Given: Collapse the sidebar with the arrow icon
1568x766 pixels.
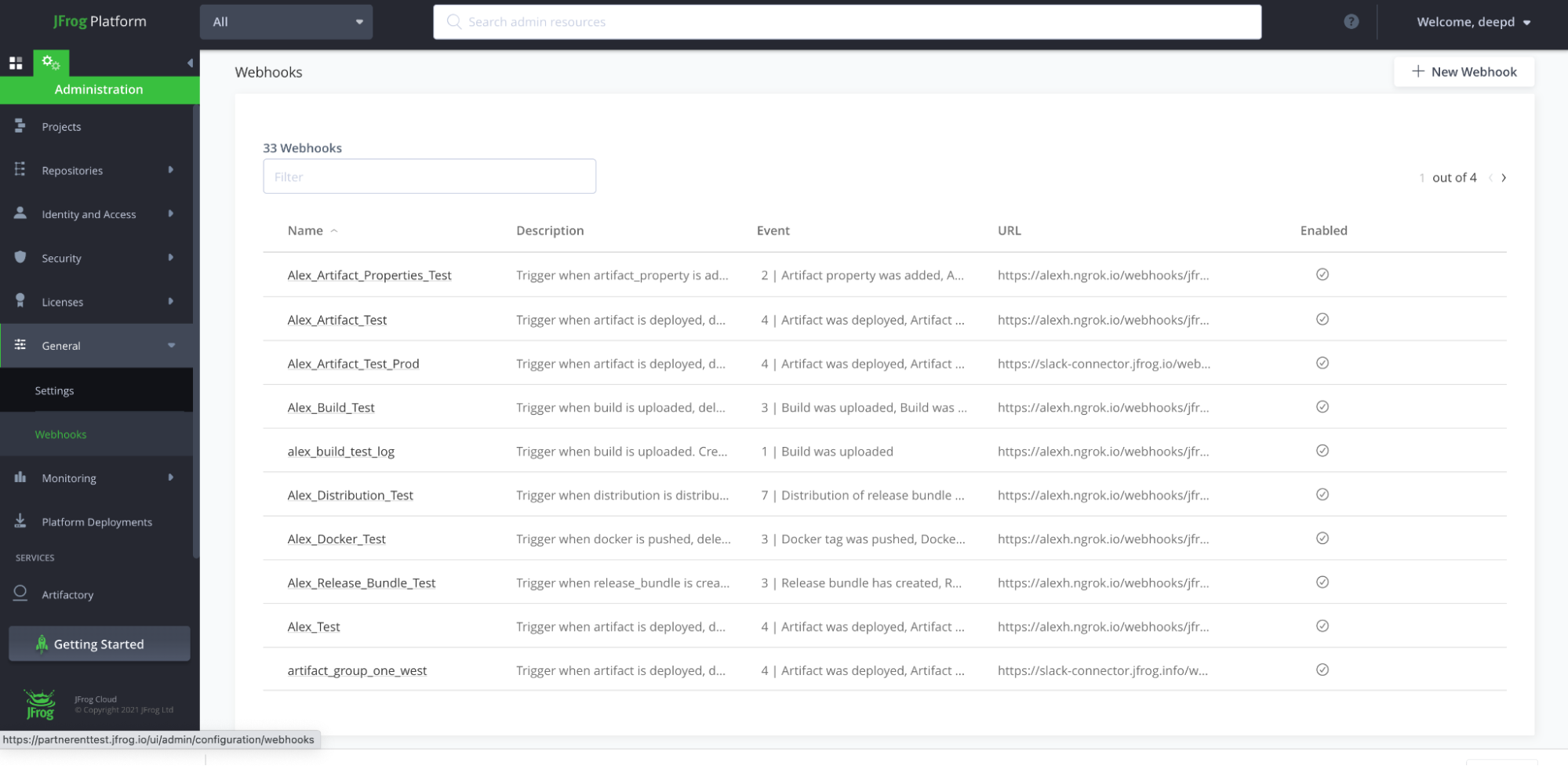Looking at the screenshot, I should (190, 63).
